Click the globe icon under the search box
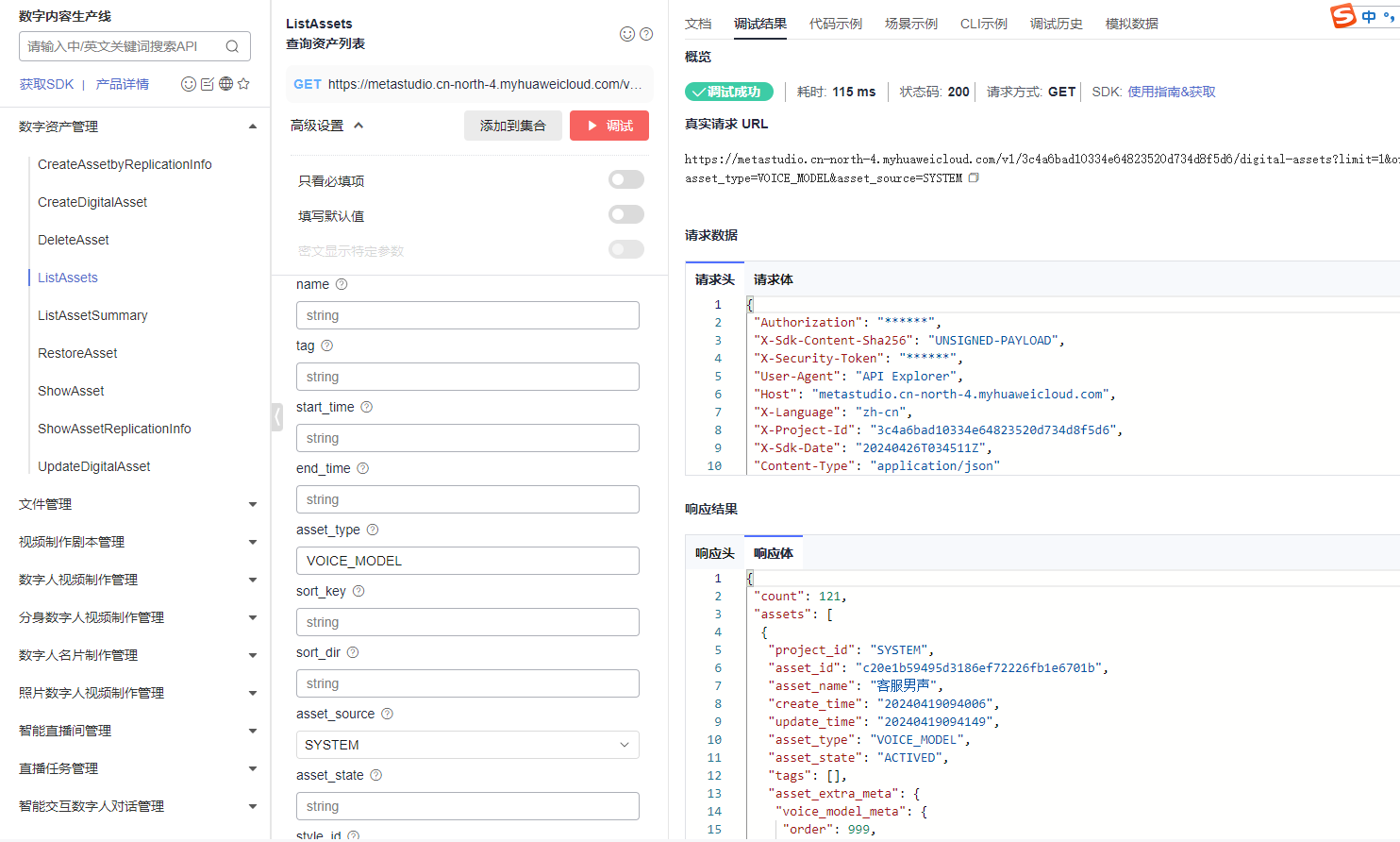Image resolution: width=1400 pixels, height=842 pixels. coord(225,84)
